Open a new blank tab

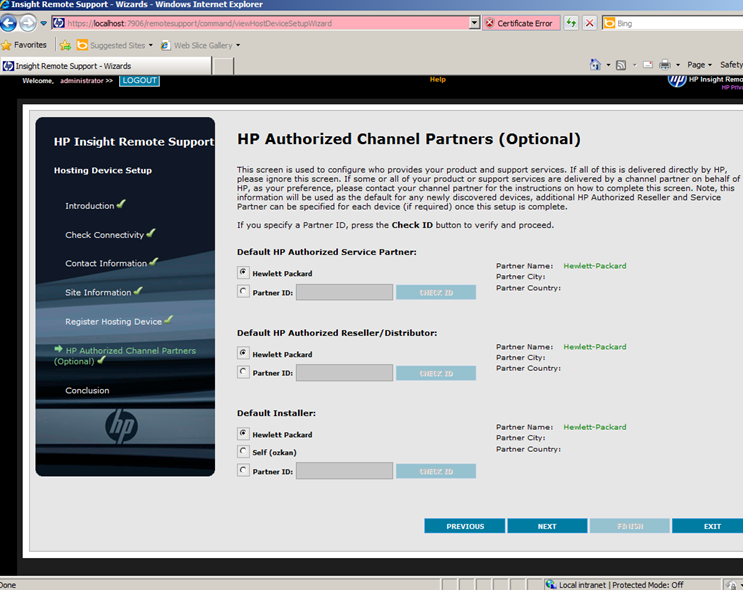coord(223,66)
